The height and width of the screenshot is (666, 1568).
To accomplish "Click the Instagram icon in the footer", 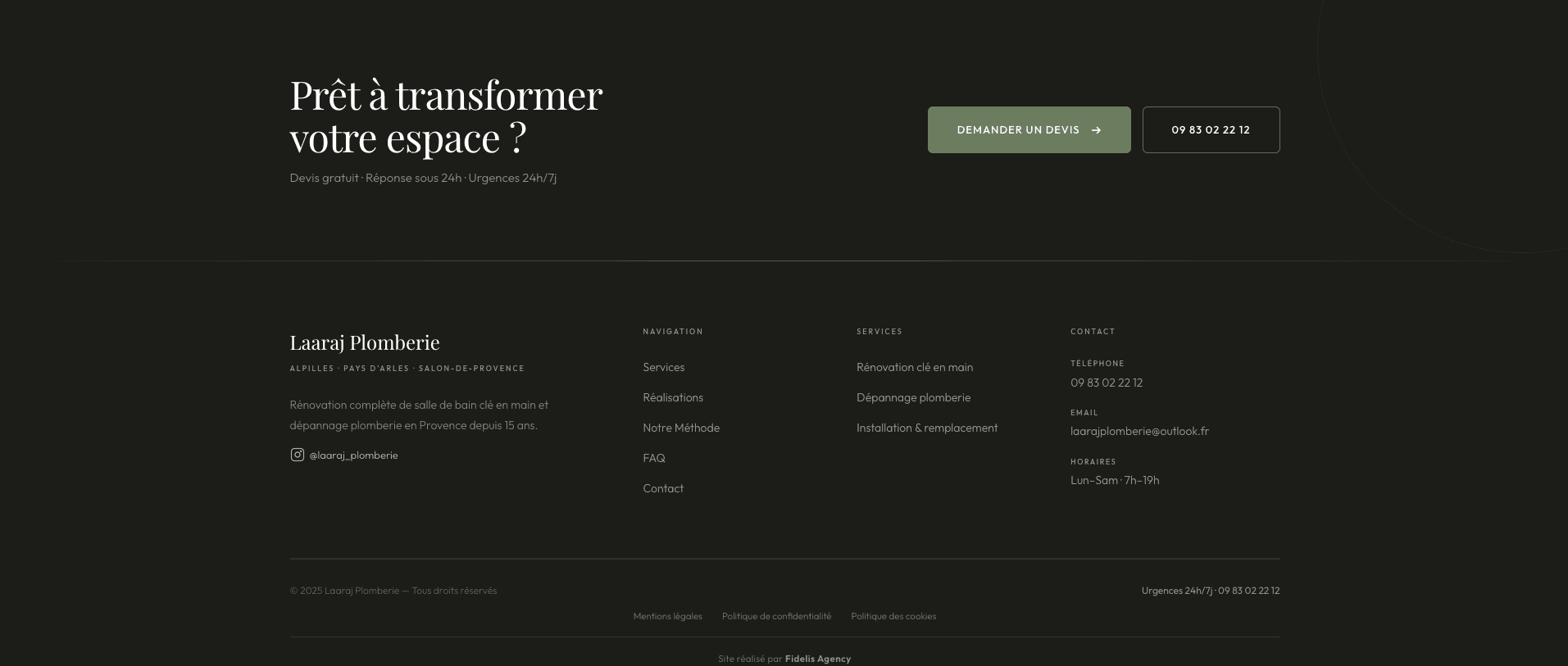I will coord(297,455).
